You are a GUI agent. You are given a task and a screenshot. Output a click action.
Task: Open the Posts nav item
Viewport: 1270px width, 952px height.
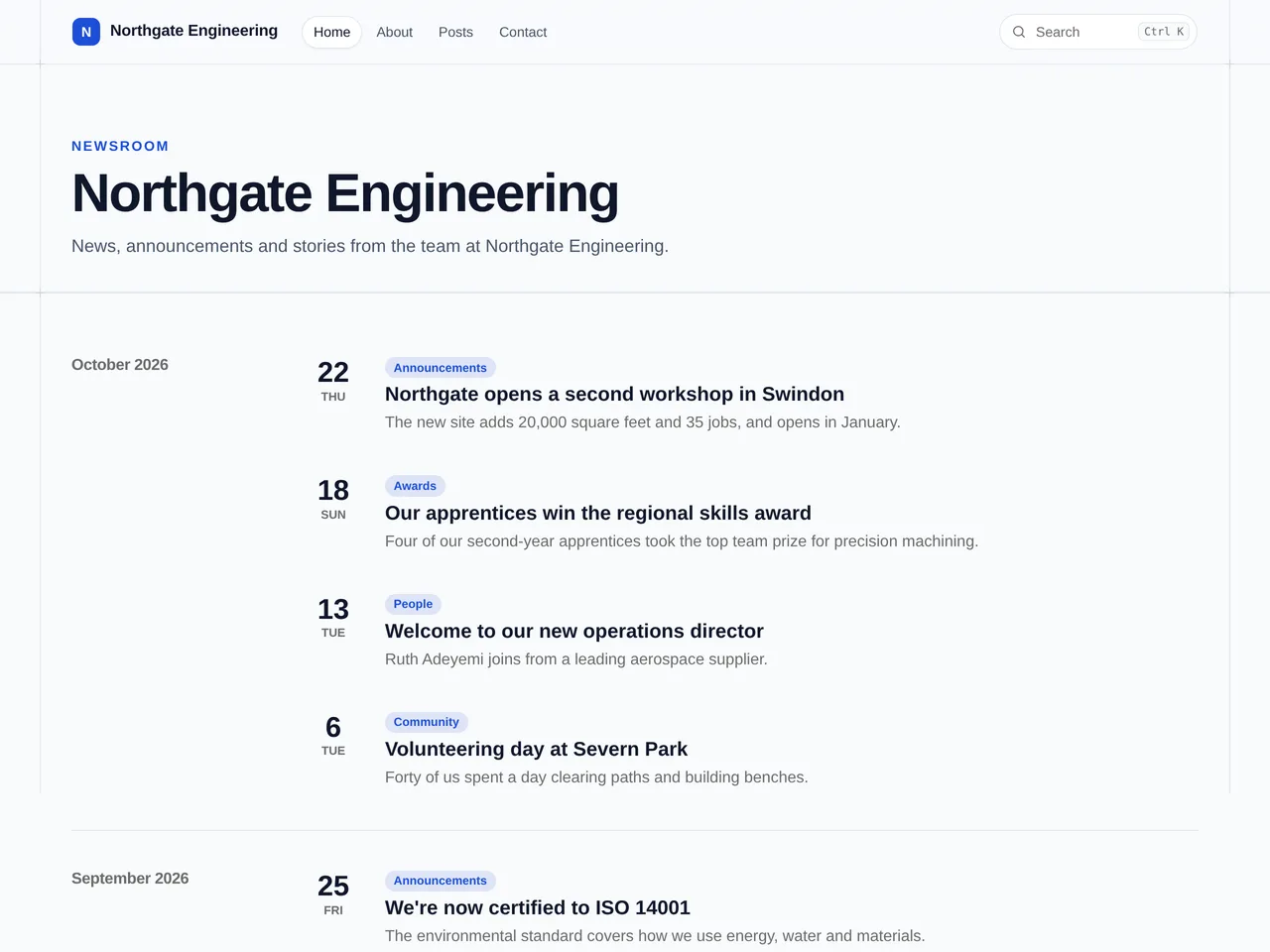(x=455, y=32)
